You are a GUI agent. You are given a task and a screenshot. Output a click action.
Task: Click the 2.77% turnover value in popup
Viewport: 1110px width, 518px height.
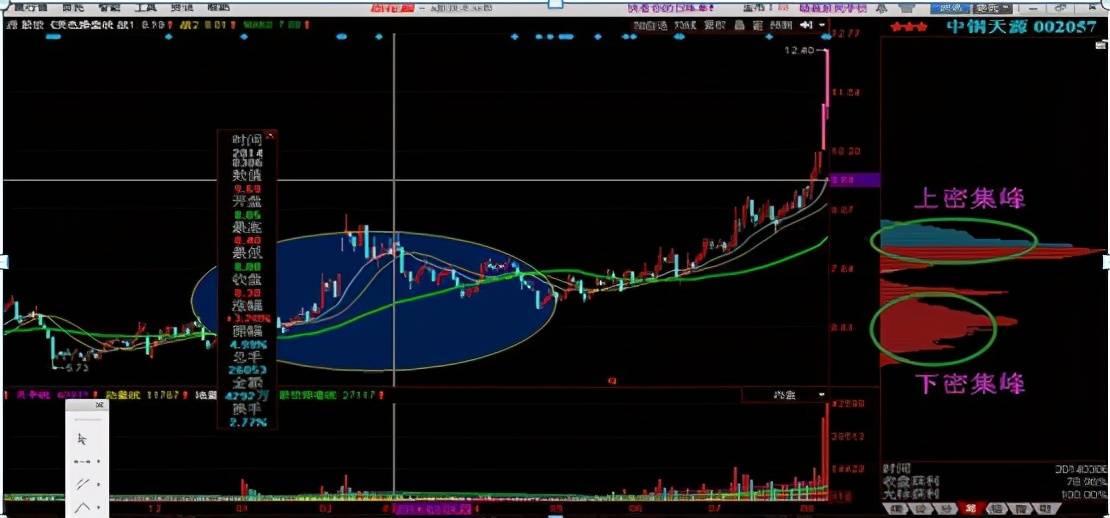[x=247, y=422]
